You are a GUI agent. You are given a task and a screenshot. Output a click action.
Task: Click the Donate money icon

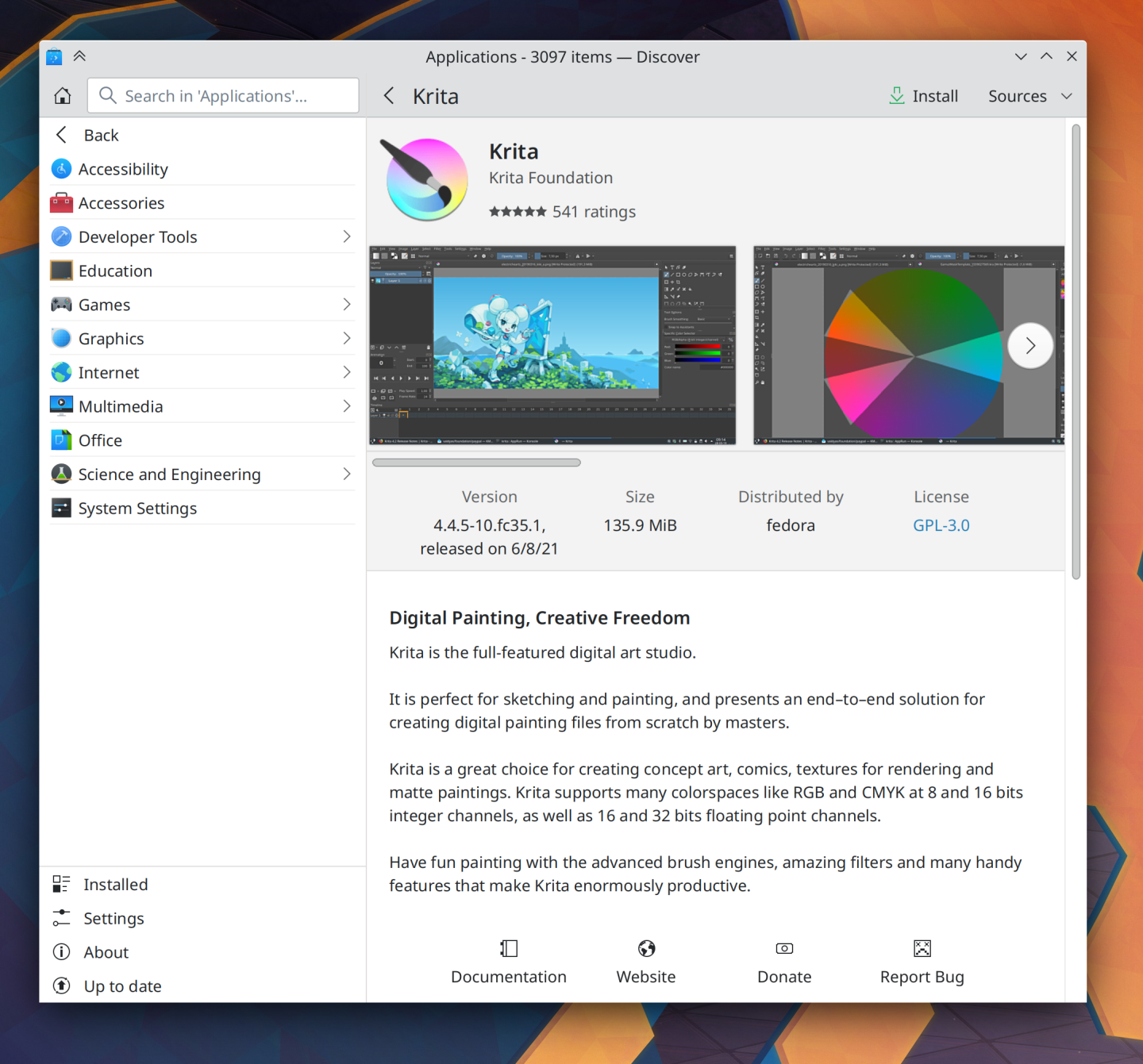tap(784, 948)
